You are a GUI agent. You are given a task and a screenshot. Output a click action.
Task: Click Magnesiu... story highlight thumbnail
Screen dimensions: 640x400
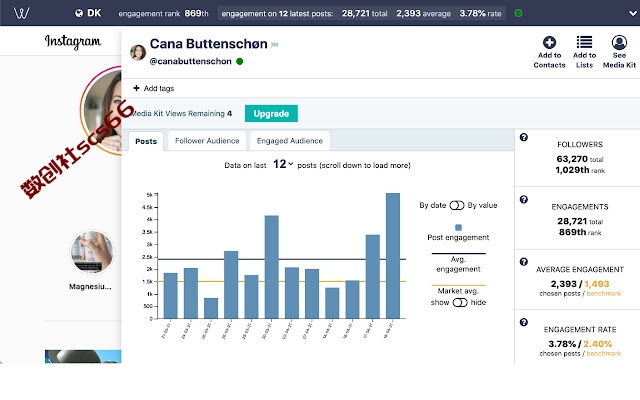tap(92, 252)
